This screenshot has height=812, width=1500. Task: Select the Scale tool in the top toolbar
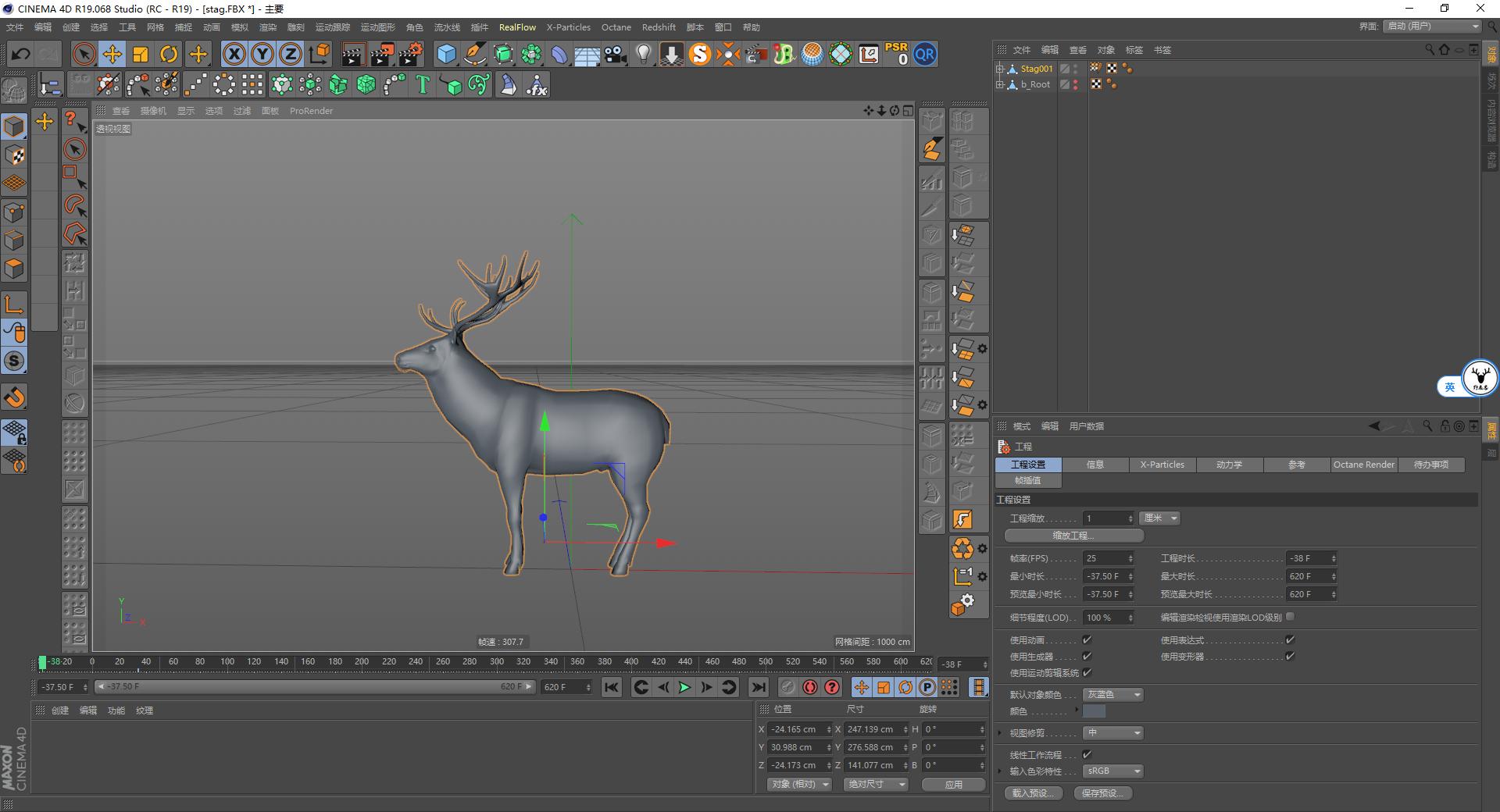pyautogui.click(x=141, y=54)
